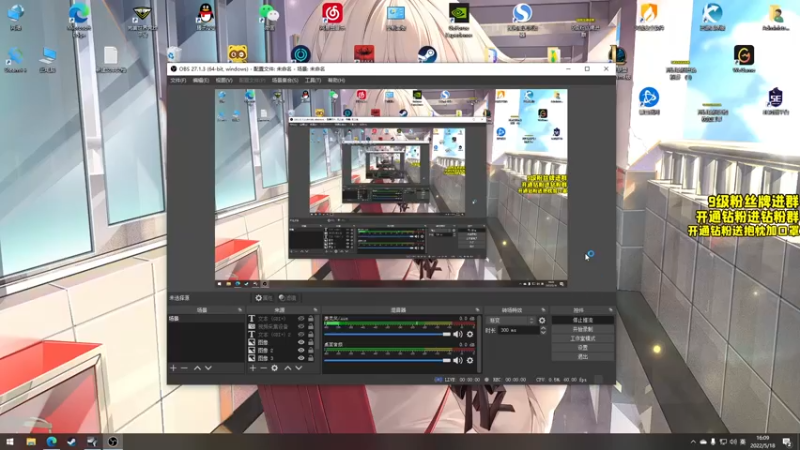Open the Steam desktop icon

click(427, 55)
